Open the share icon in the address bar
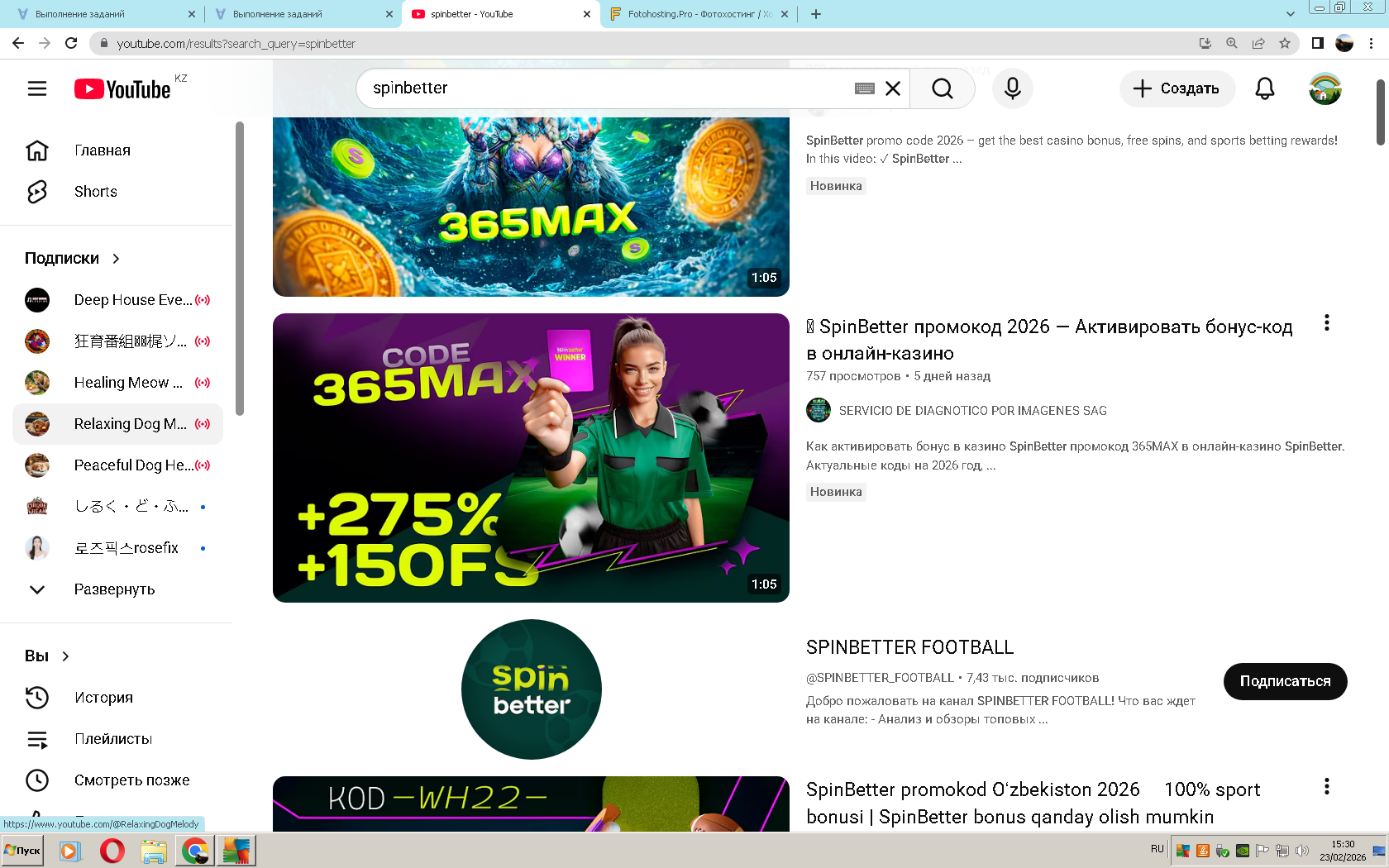The image size is (1389, 868). 1258,44
